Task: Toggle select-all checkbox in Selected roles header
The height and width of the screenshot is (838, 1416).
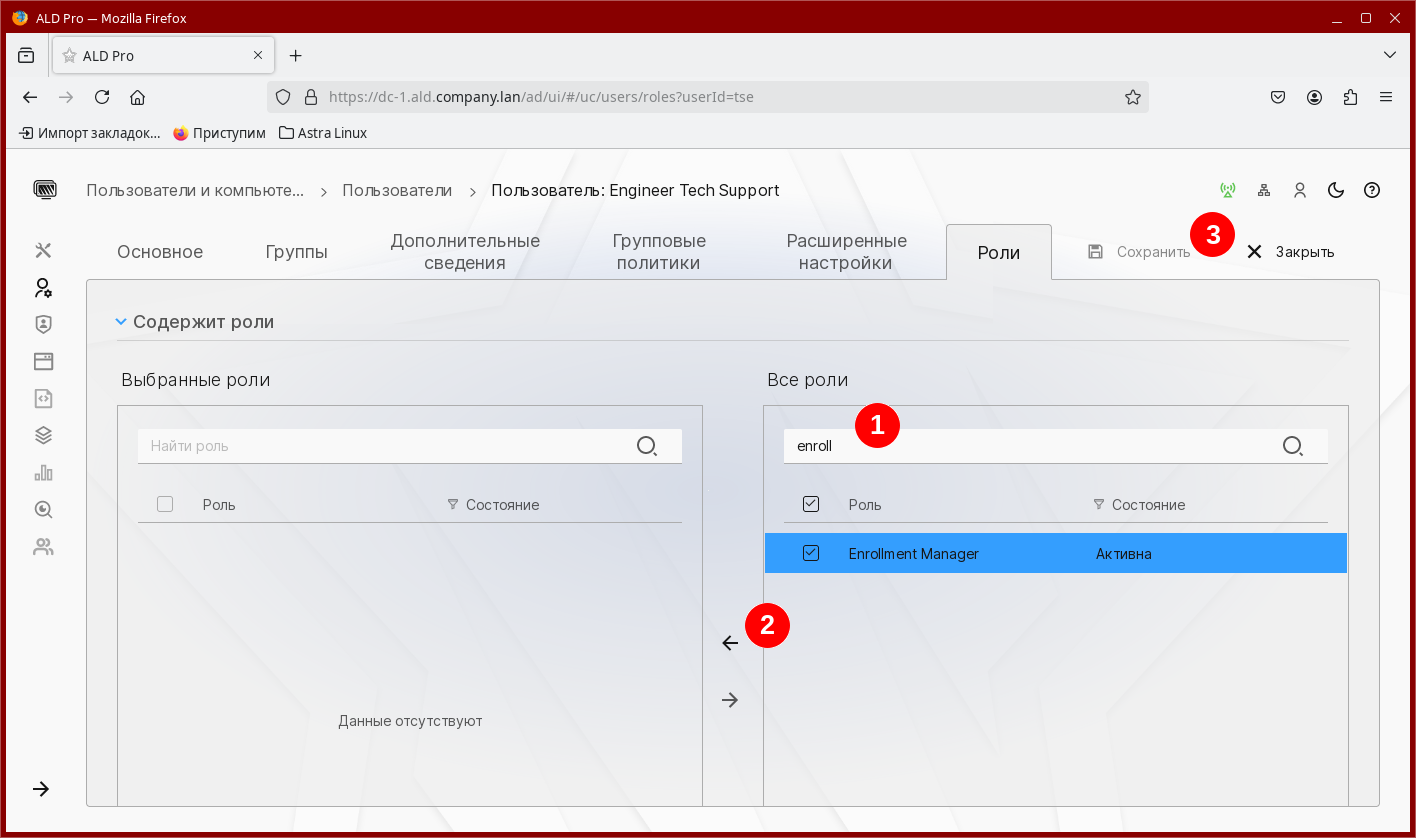Action: [165, 504]
